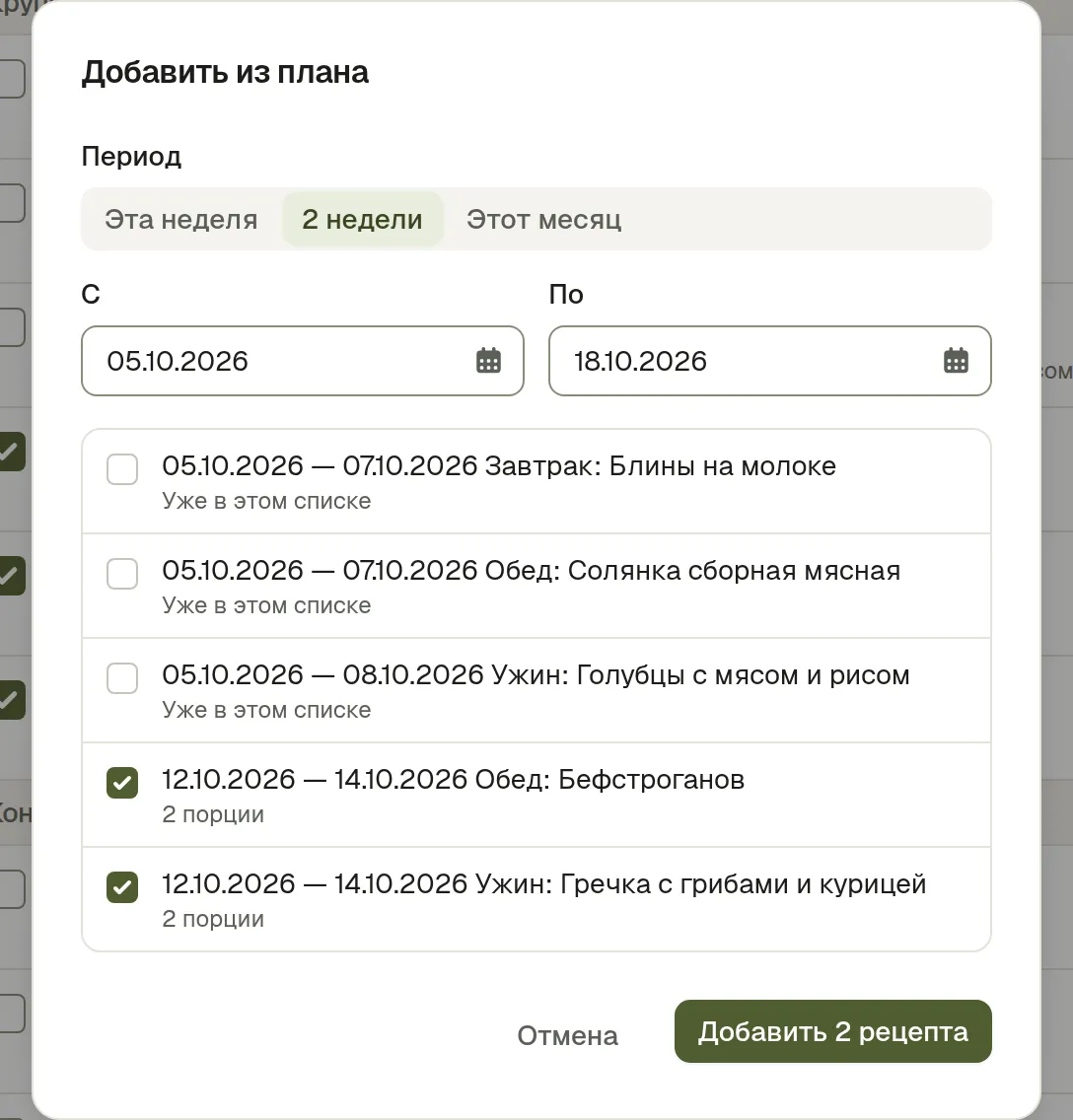1073x1120 pixels.
Task: Click the Добавить 2 рецепта button
Action: click(833, 1031)
